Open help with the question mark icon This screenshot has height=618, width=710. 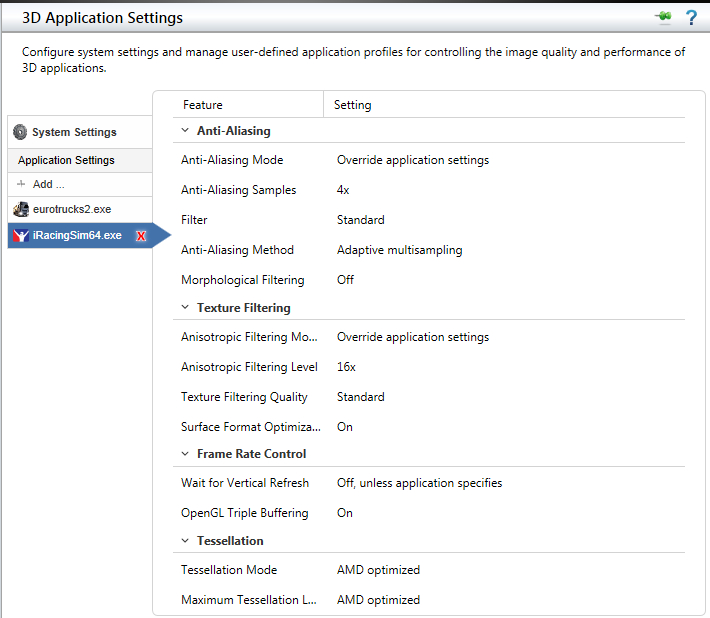click(x=690, y=17)
